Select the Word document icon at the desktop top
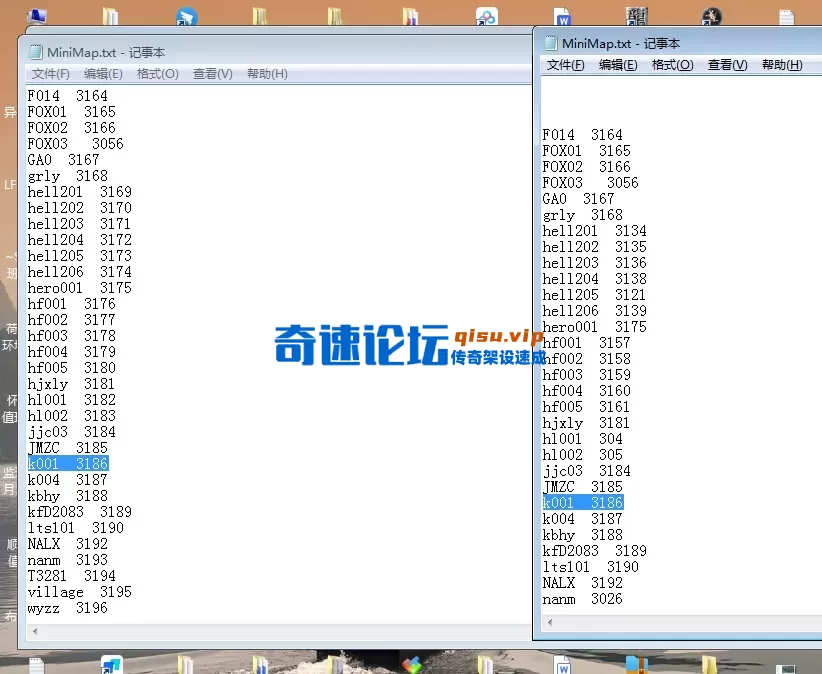This screenshot has height=674, width=822. tap(563, 17)
